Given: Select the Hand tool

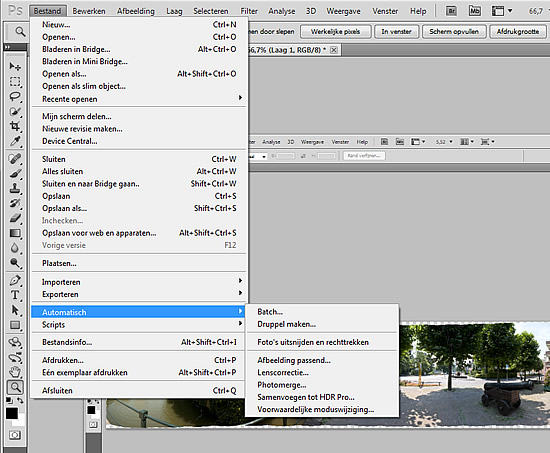Looking at the screenshot, I should point(15,372).
